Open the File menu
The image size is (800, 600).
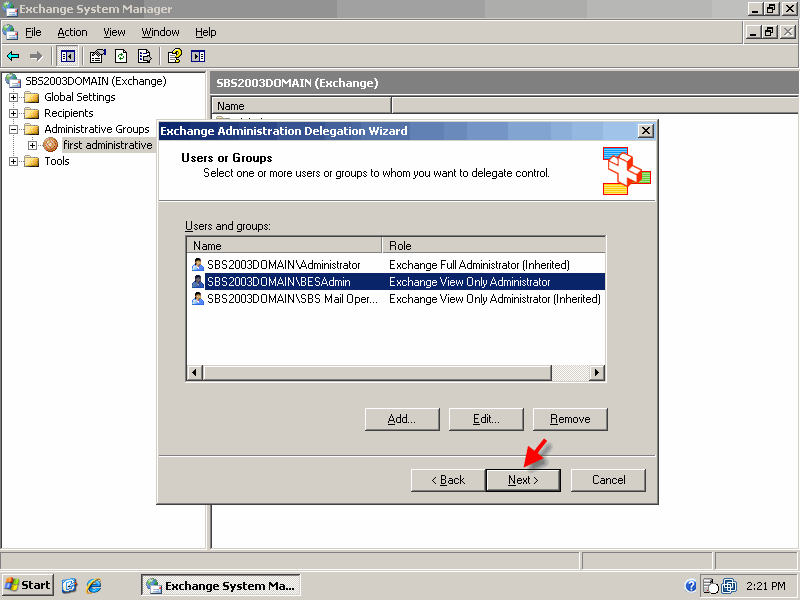click(x=33, y=32)
